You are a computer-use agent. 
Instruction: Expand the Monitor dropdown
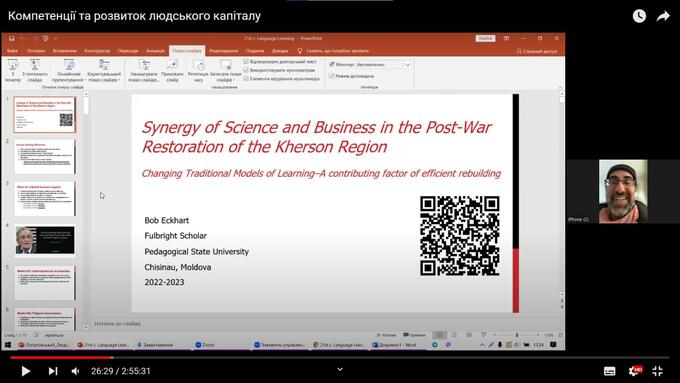(407, 65)
